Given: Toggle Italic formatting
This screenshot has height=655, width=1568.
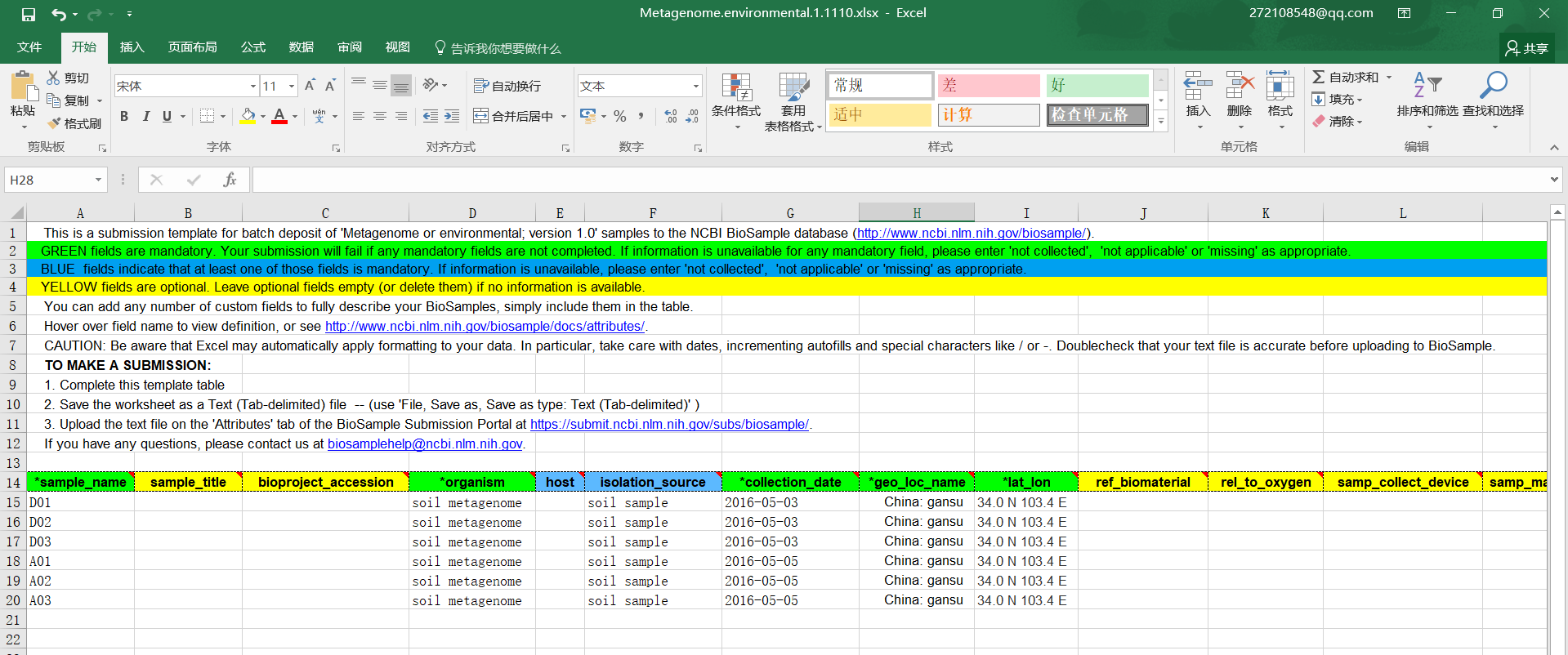Looking at the screenshot, I should pyautogui.click(x=145, y=116).
